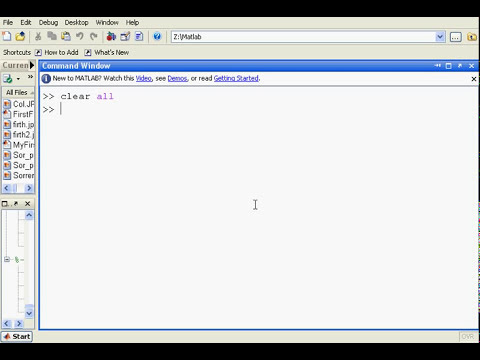The height and width of the screenshot is (360, 480).
Task: Undo the last action in the toolbar
Action: click(80, 36)
